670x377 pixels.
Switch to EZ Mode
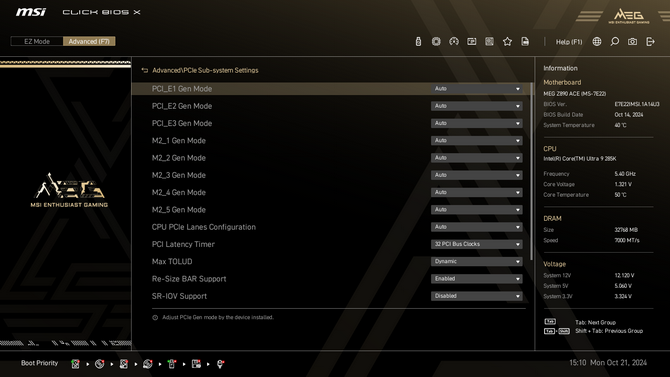(x=37, y=41)
